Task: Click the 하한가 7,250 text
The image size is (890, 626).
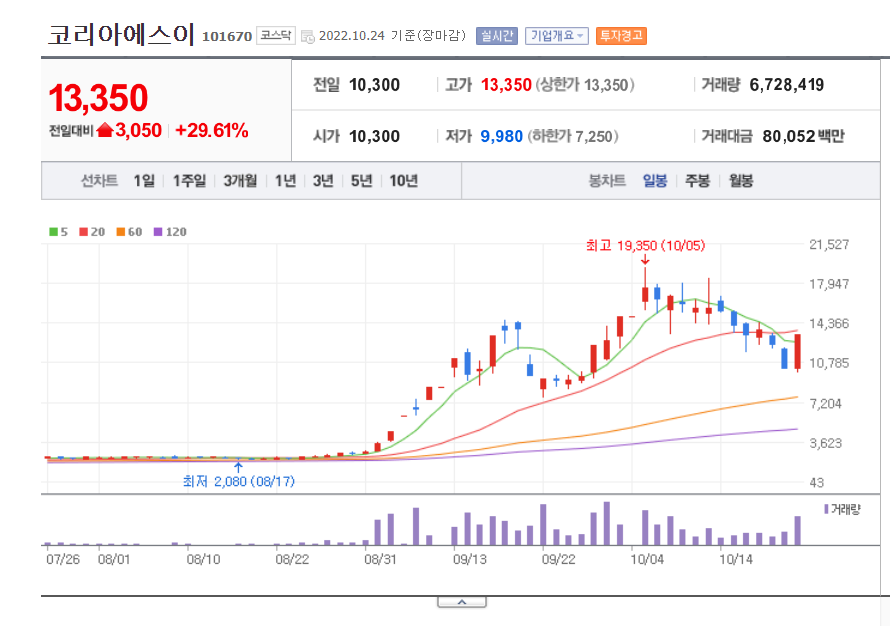Action: (x=573, y=137)
